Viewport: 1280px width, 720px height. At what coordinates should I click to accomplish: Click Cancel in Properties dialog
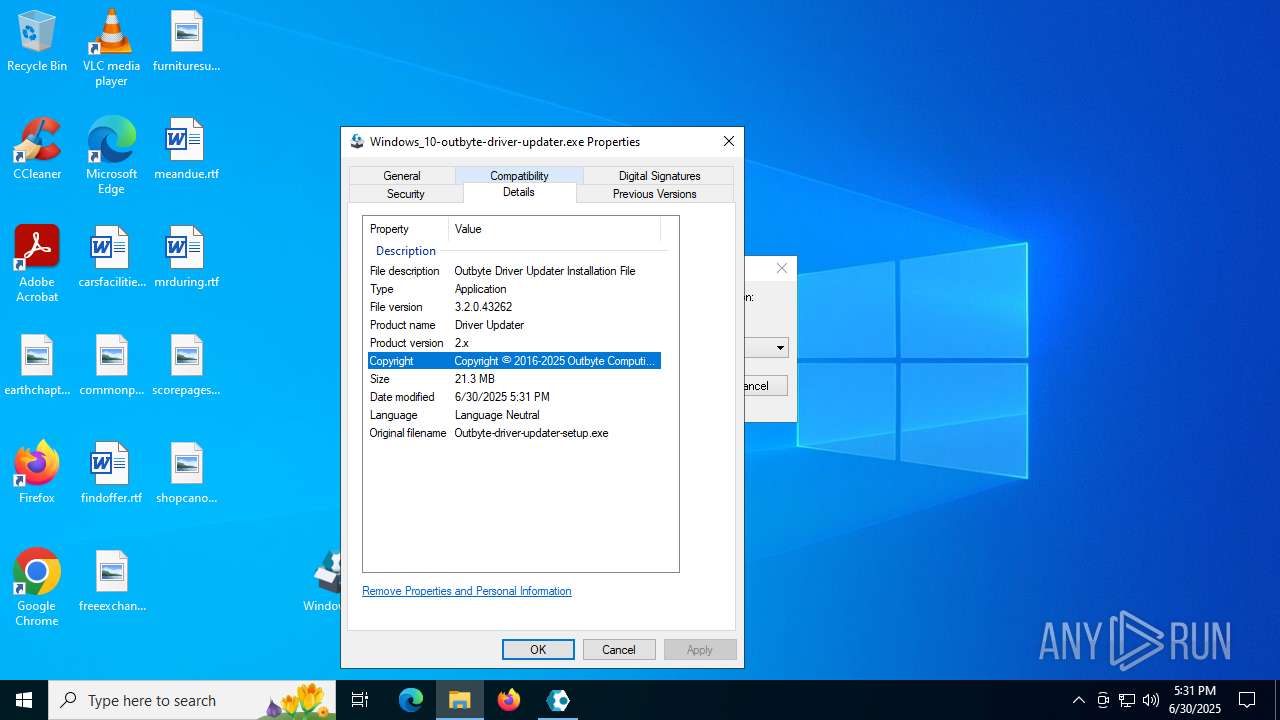click(x=619, y=650)
